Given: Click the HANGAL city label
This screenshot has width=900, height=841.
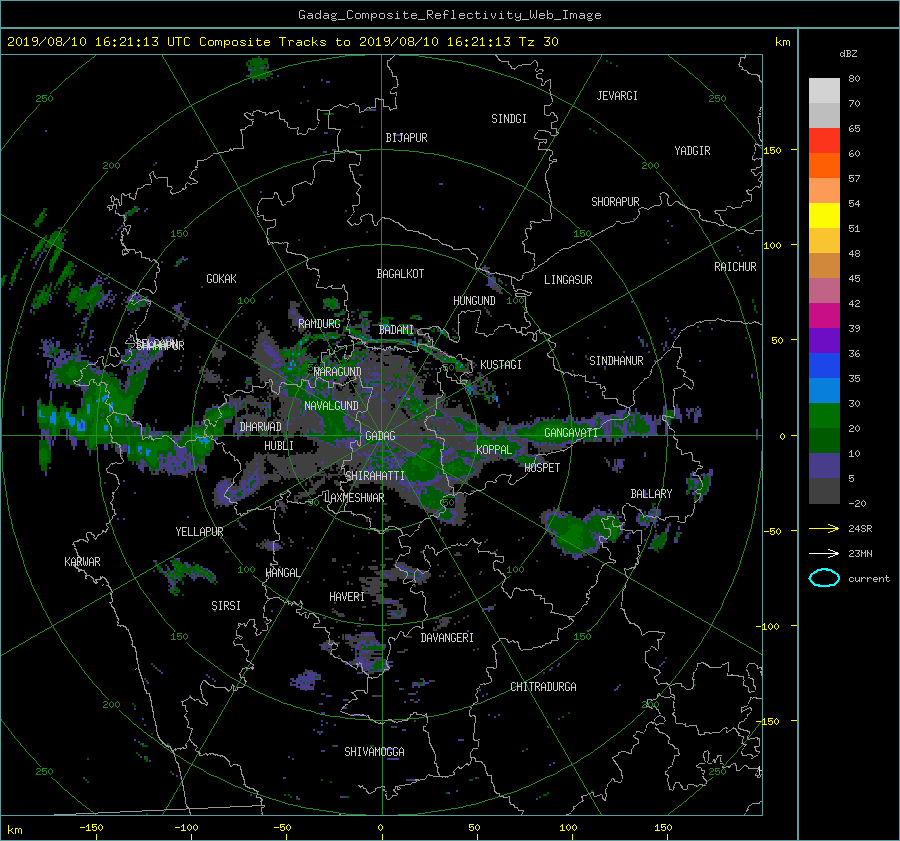Looking at the screenshot, I should click(x=283, y=573).
